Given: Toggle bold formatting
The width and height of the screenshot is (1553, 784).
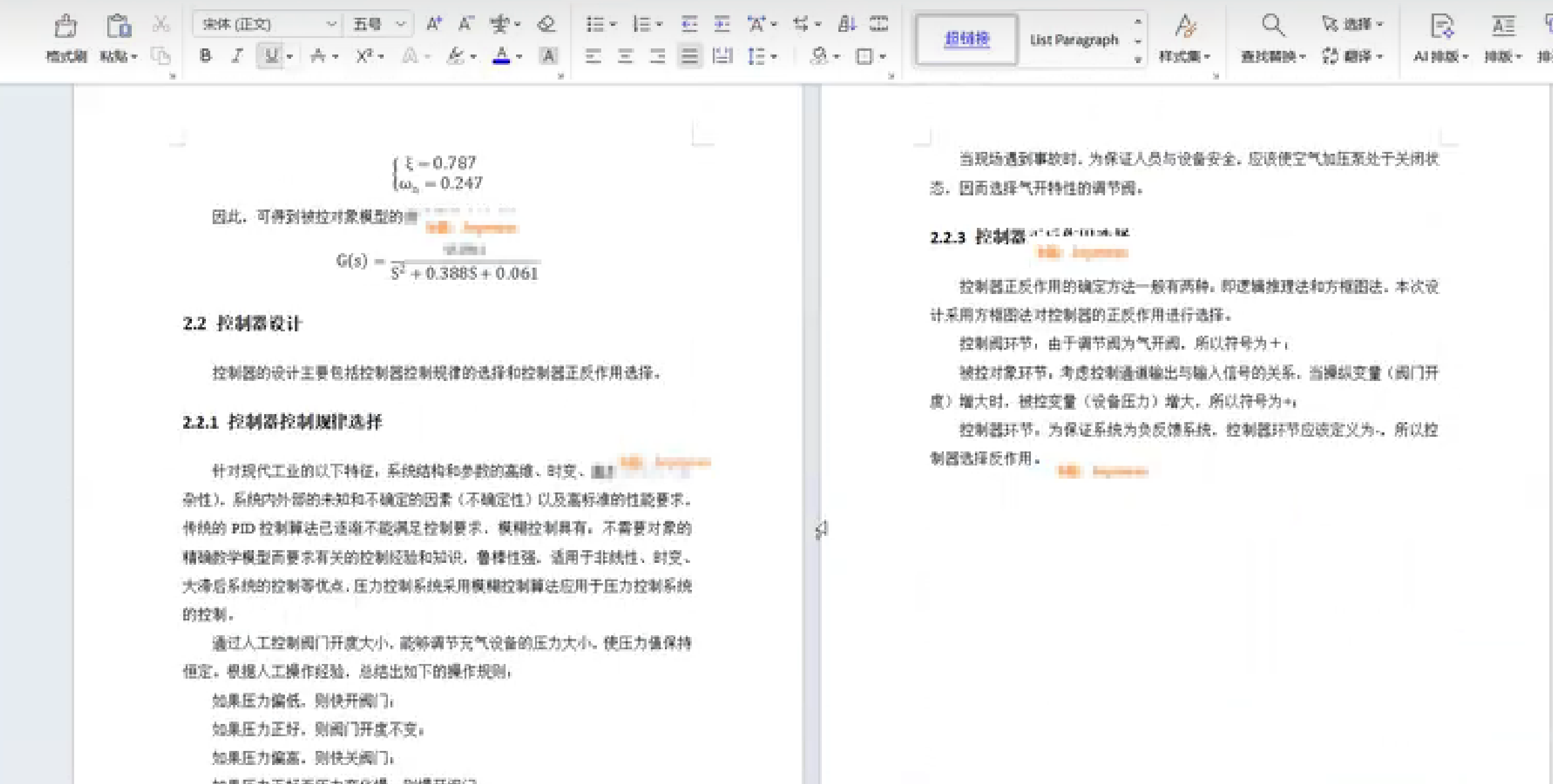Looking at the screenshot, I should [x=205, y=56].
